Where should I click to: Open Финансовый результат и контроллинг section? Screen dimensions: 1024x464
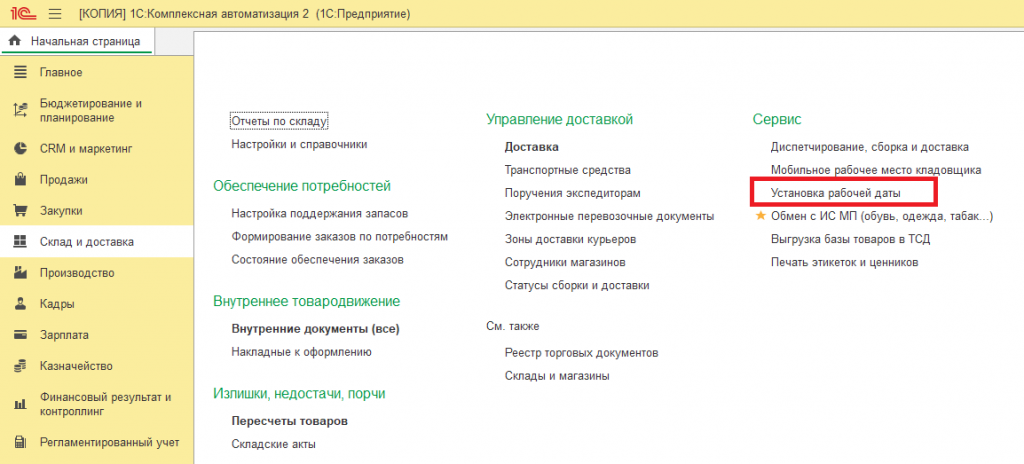(x=97, y=405)
